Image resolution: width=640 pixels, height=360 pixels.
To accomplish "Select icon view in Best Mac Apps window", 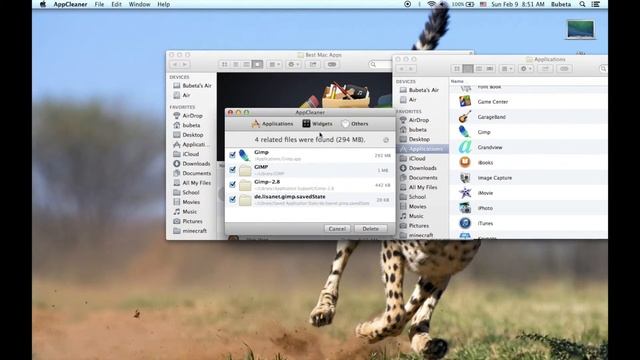I will coord(224,64).
